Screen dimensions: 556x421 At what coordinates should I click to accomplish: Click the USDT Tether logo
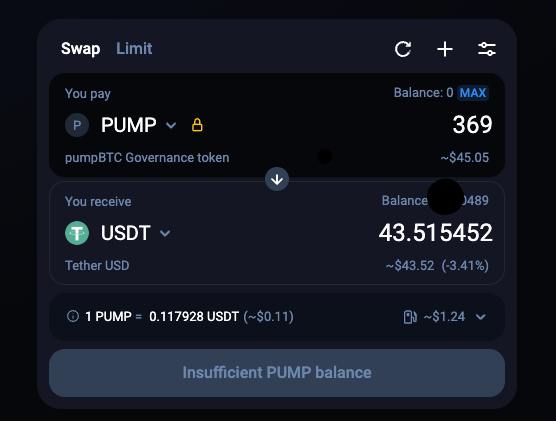pos(77,233)
